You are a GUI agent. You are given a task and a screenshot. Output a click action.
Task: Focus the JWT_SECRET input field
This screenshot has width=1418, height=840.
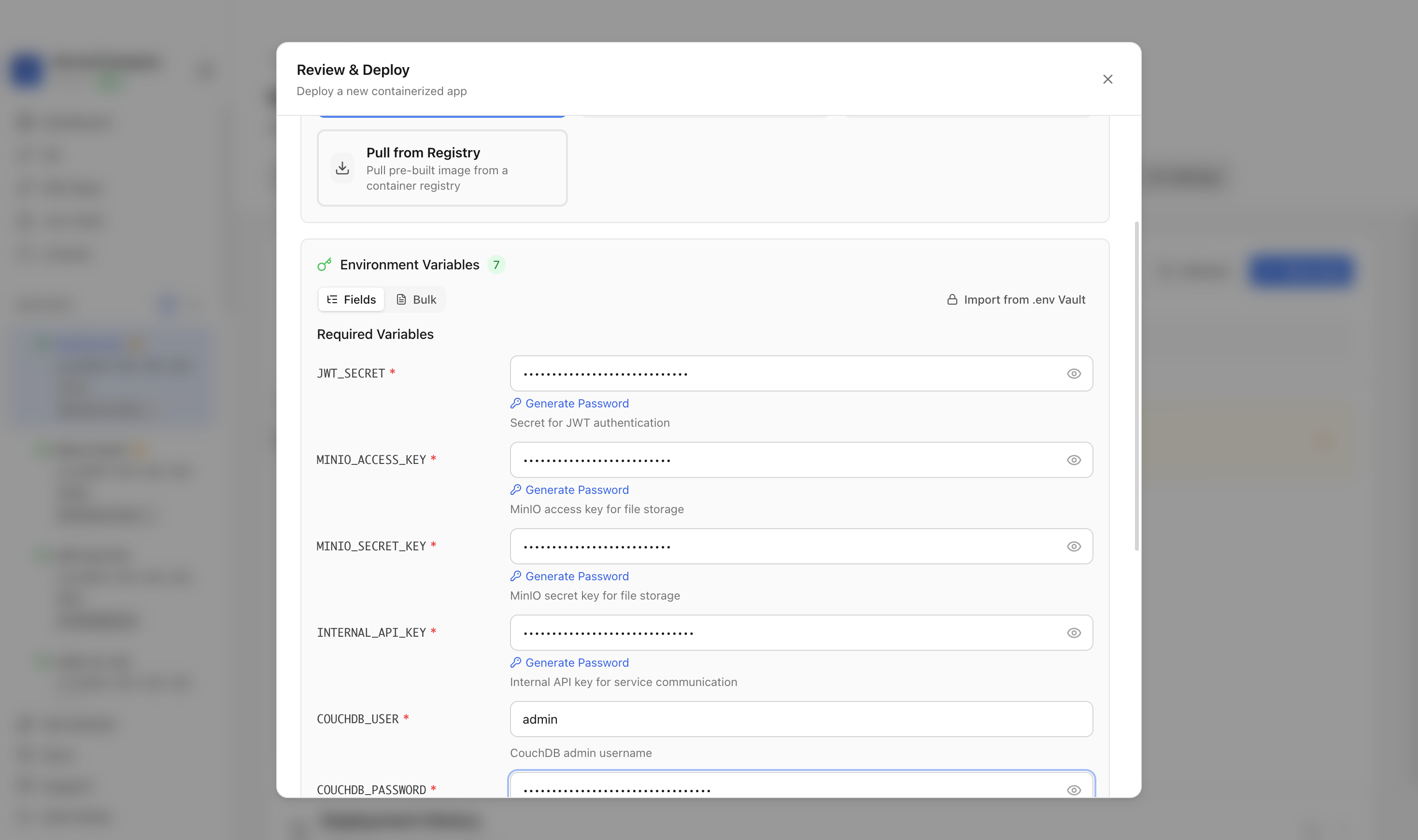pos(801,374)
